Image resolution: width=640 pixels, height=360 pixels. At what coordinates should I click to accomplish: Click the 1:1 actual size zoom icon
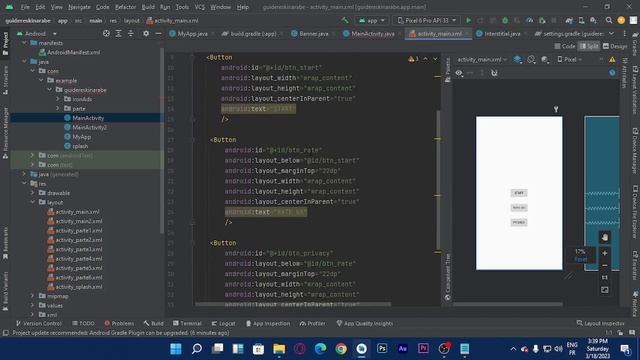pos(604,278)
